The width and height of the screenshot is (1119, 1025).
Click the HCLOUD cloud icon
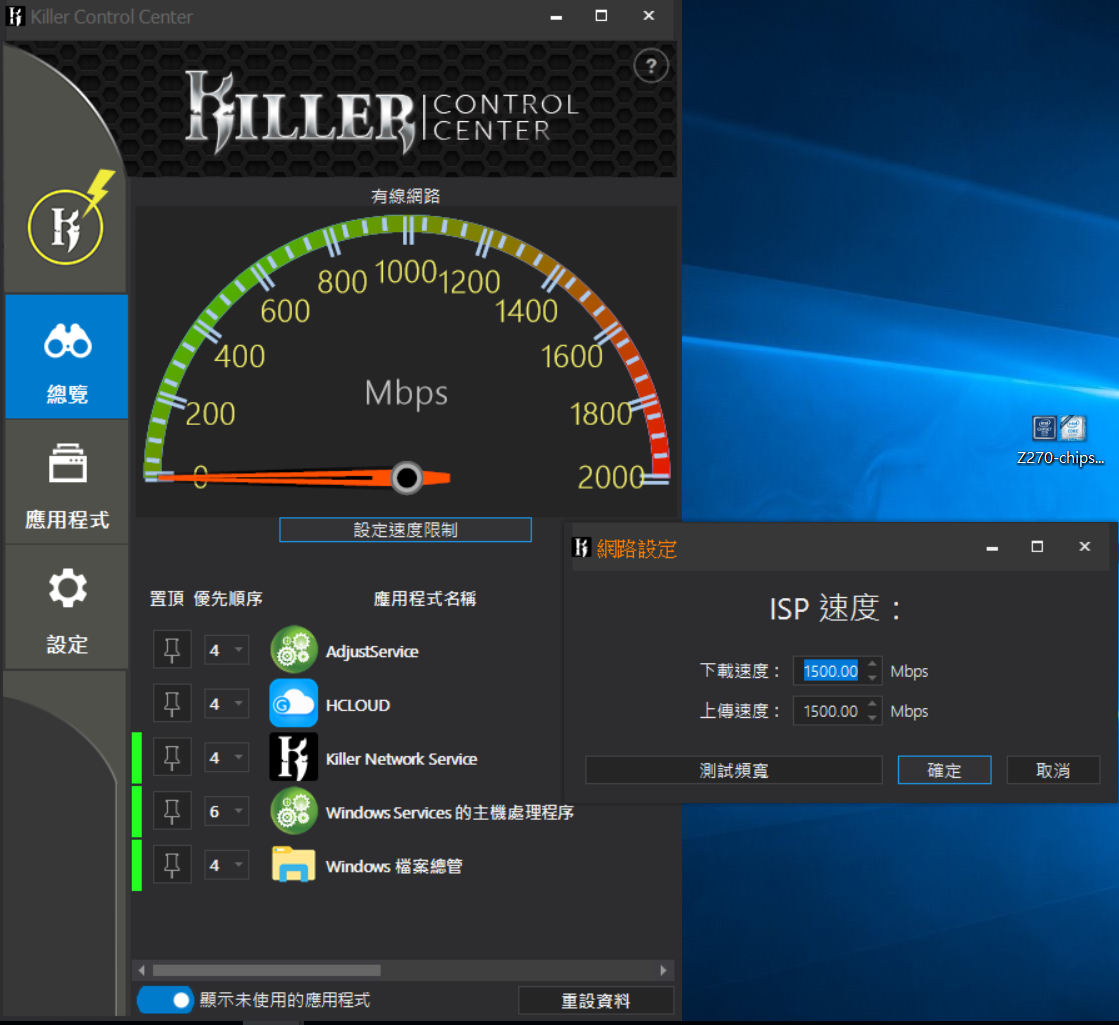point(293,703)
